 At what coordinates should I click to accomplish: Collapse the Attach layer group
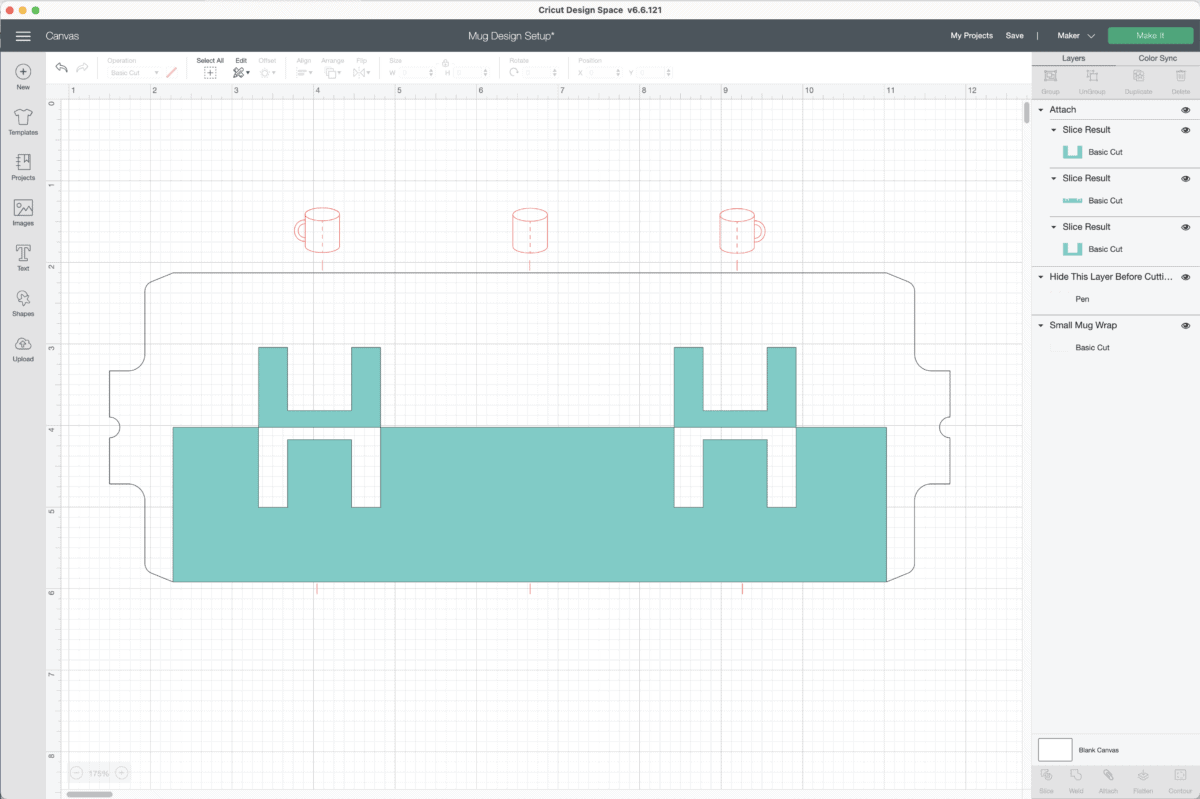pos(1041,110)
